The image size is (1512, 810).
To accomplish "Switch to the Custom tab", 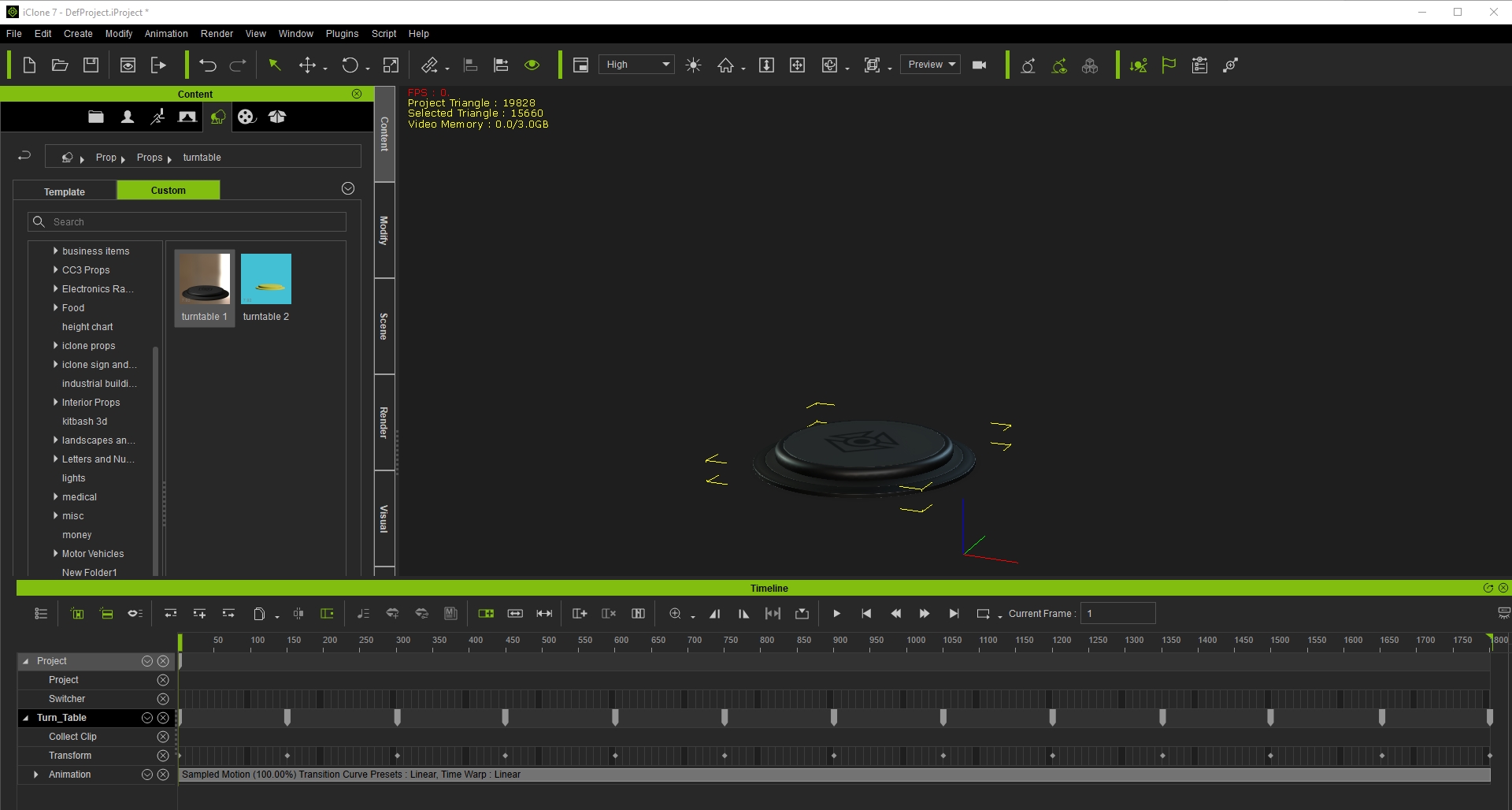I will click(x=169, y=190).
